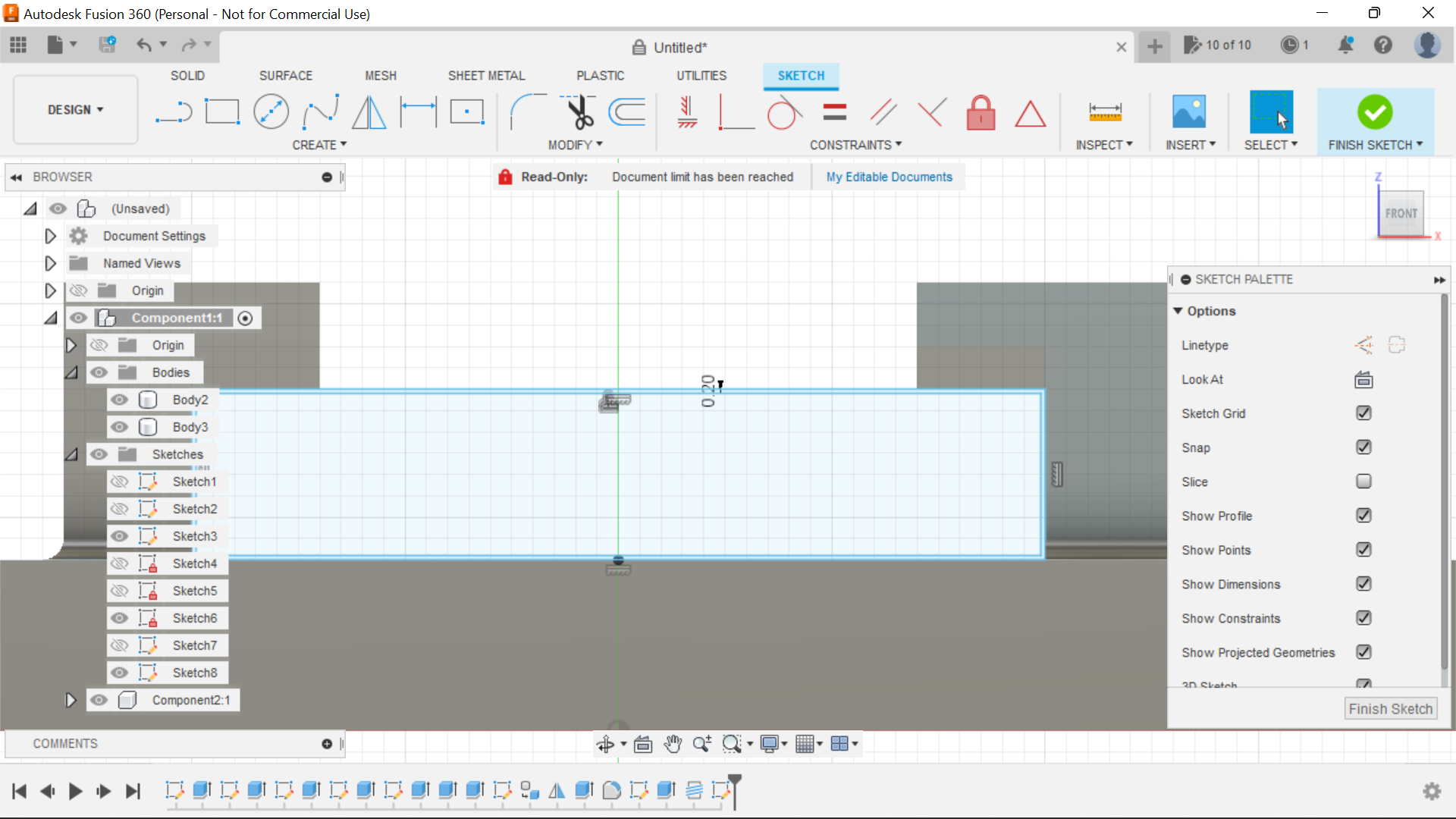Switch to the SHEET METAL tab

[486, 76]
